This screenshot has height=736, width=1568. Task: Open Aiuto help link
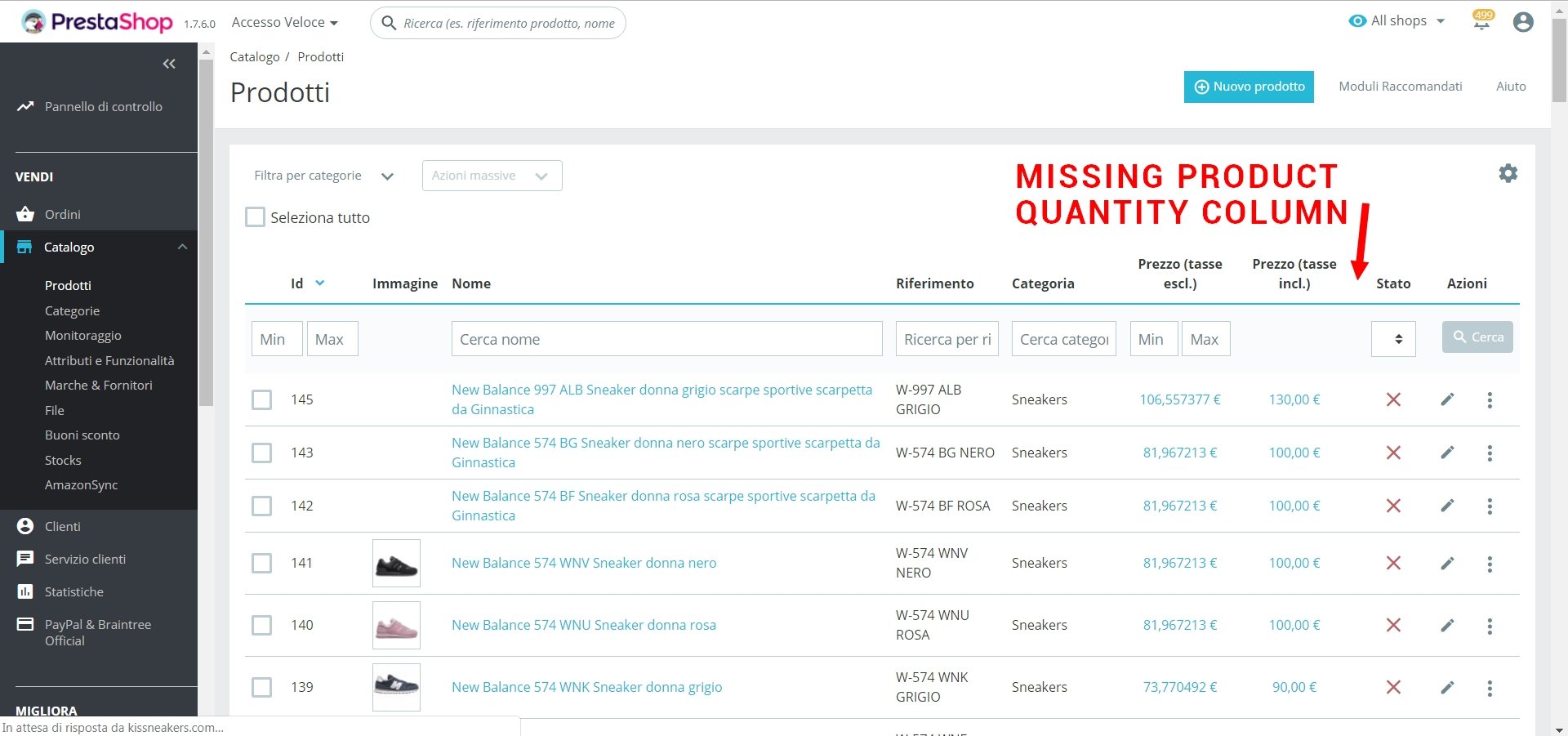pyautogui.click(x=1511, y=86)
